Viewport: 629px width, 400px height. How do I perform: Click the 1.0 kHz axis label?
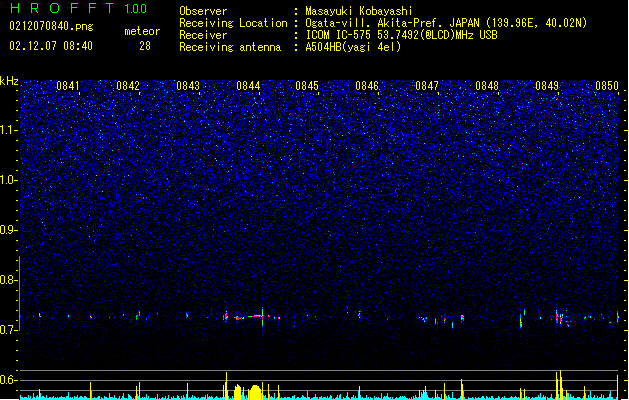[x=9, y=180]
